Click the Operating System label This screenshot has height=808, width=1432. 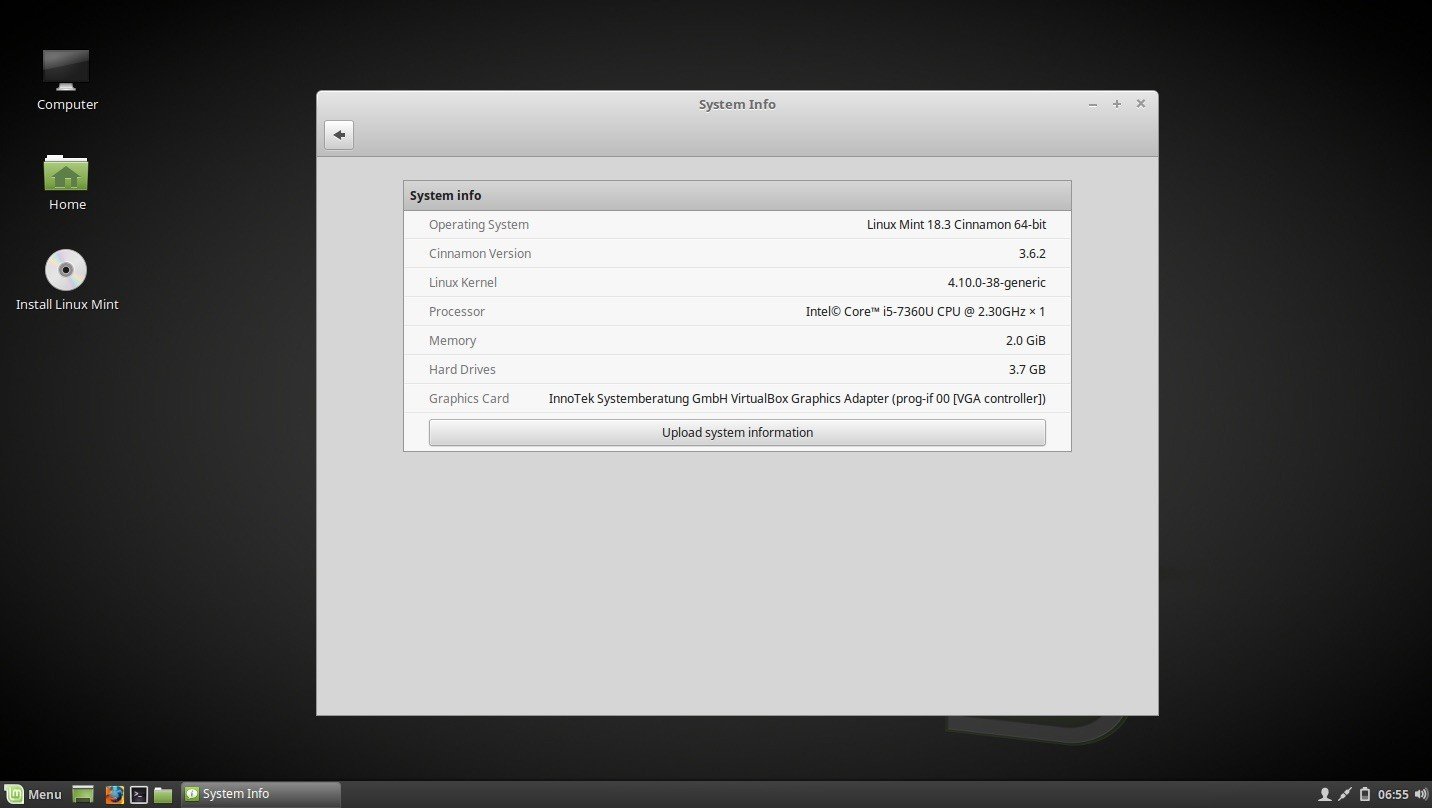(479, 225)
